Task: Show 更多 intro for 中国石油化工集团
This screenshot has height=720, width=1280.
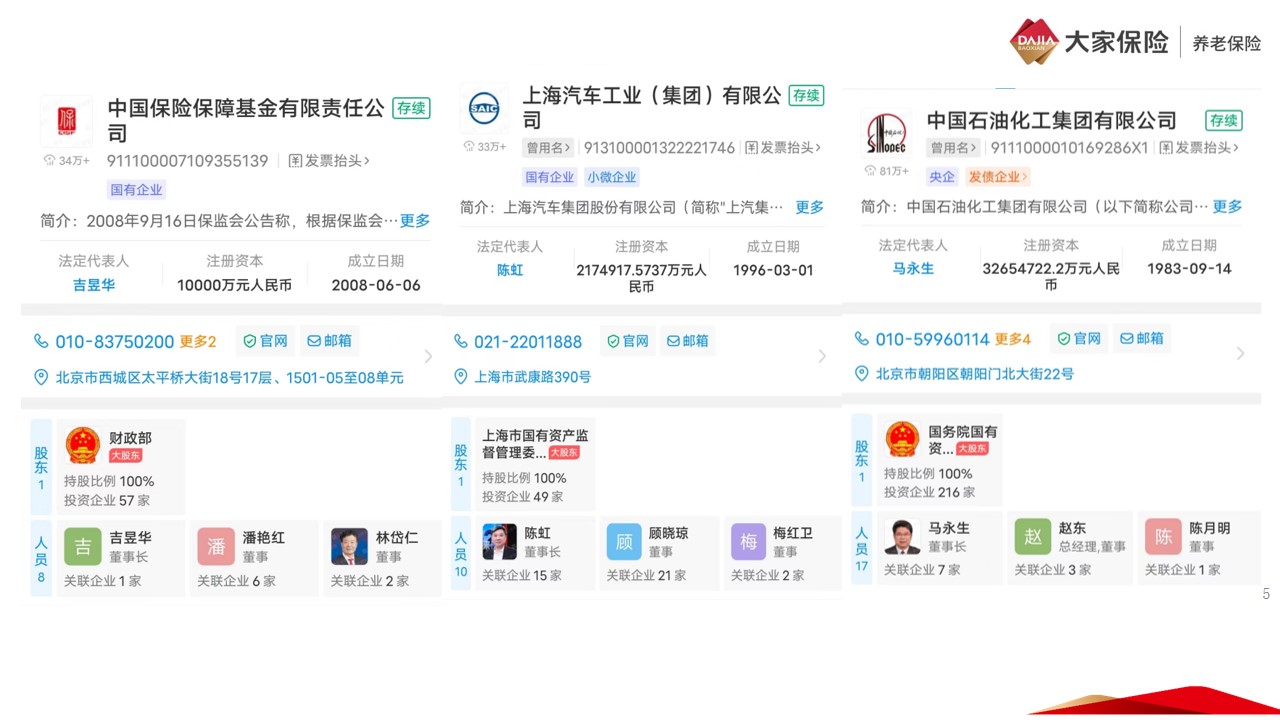Action: pos(1227,206)
